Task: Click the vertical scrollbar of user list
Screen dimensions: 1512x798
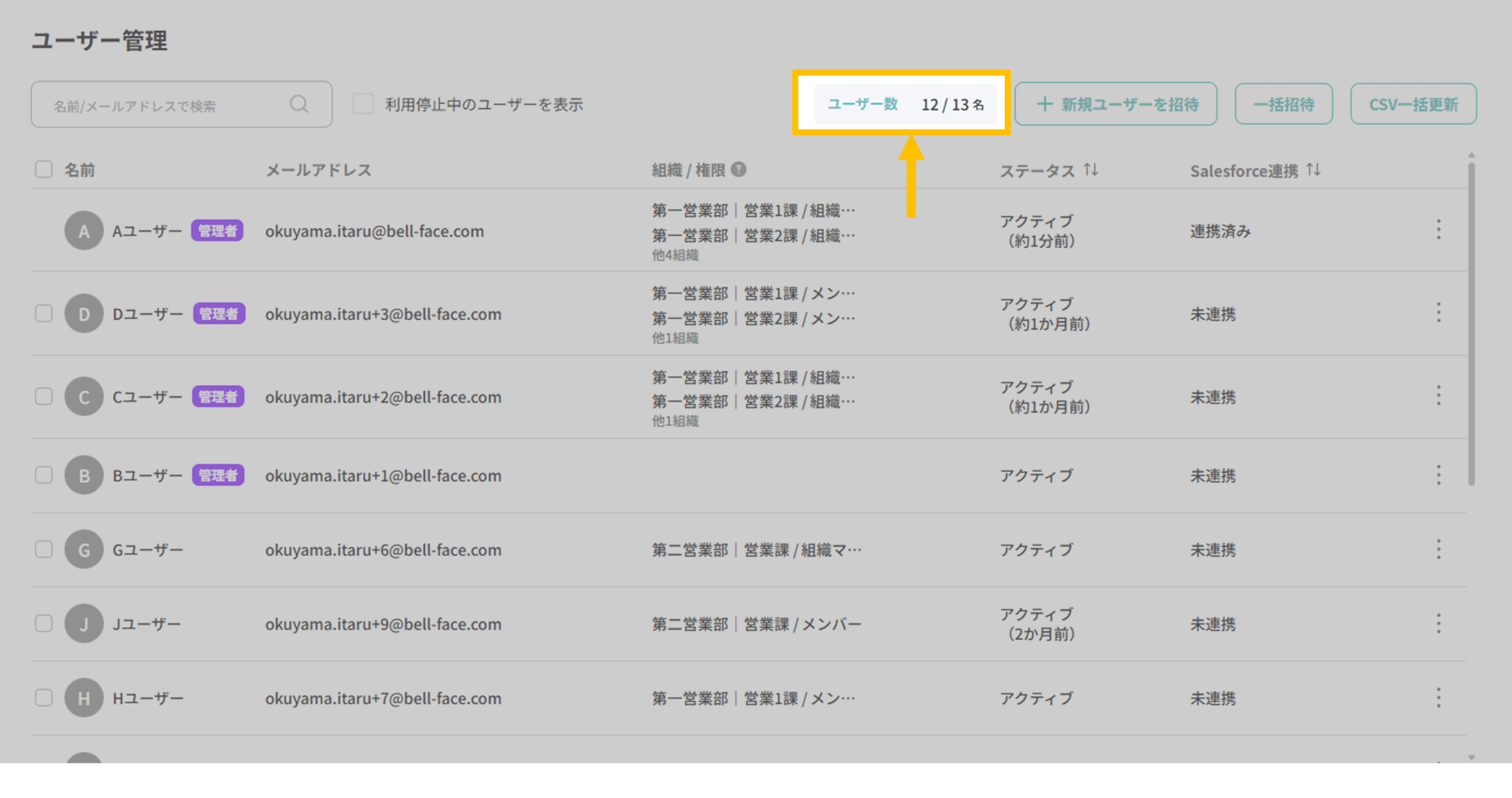Action: pyautogui.click(x=1471, y=325)
